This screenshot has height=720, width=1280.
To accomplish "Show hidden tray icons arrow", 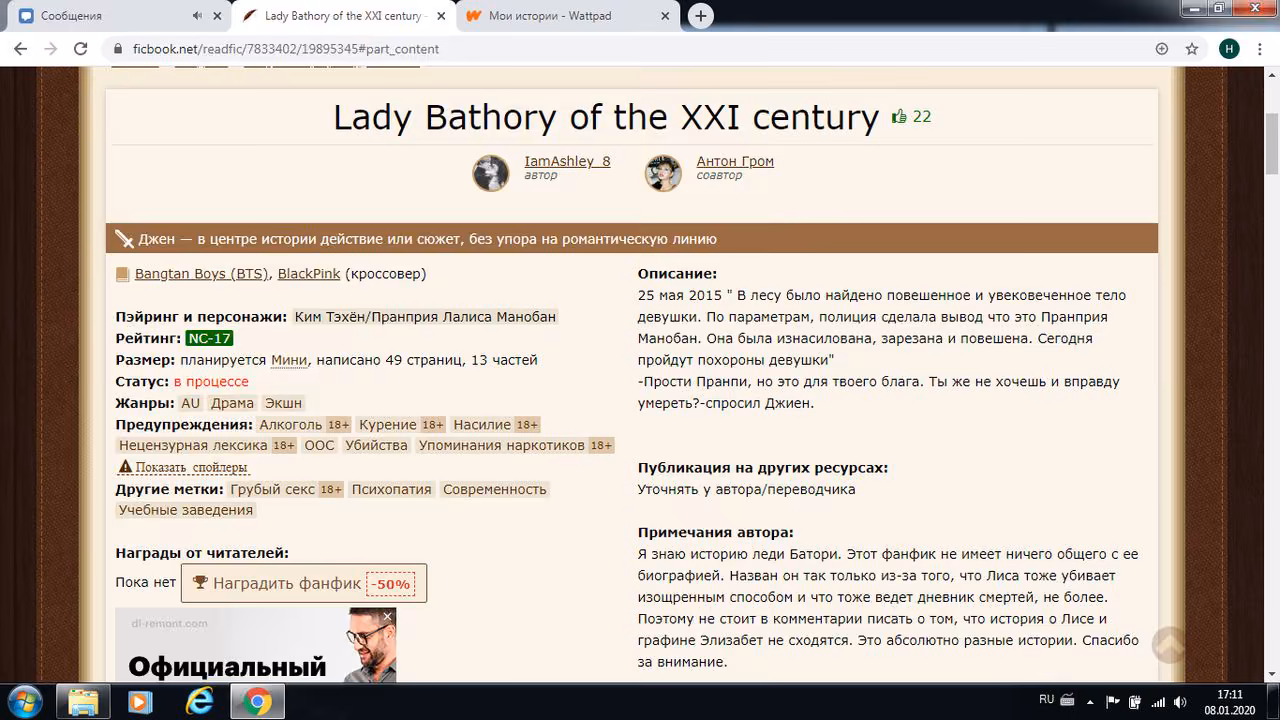I will [1091, 702].
